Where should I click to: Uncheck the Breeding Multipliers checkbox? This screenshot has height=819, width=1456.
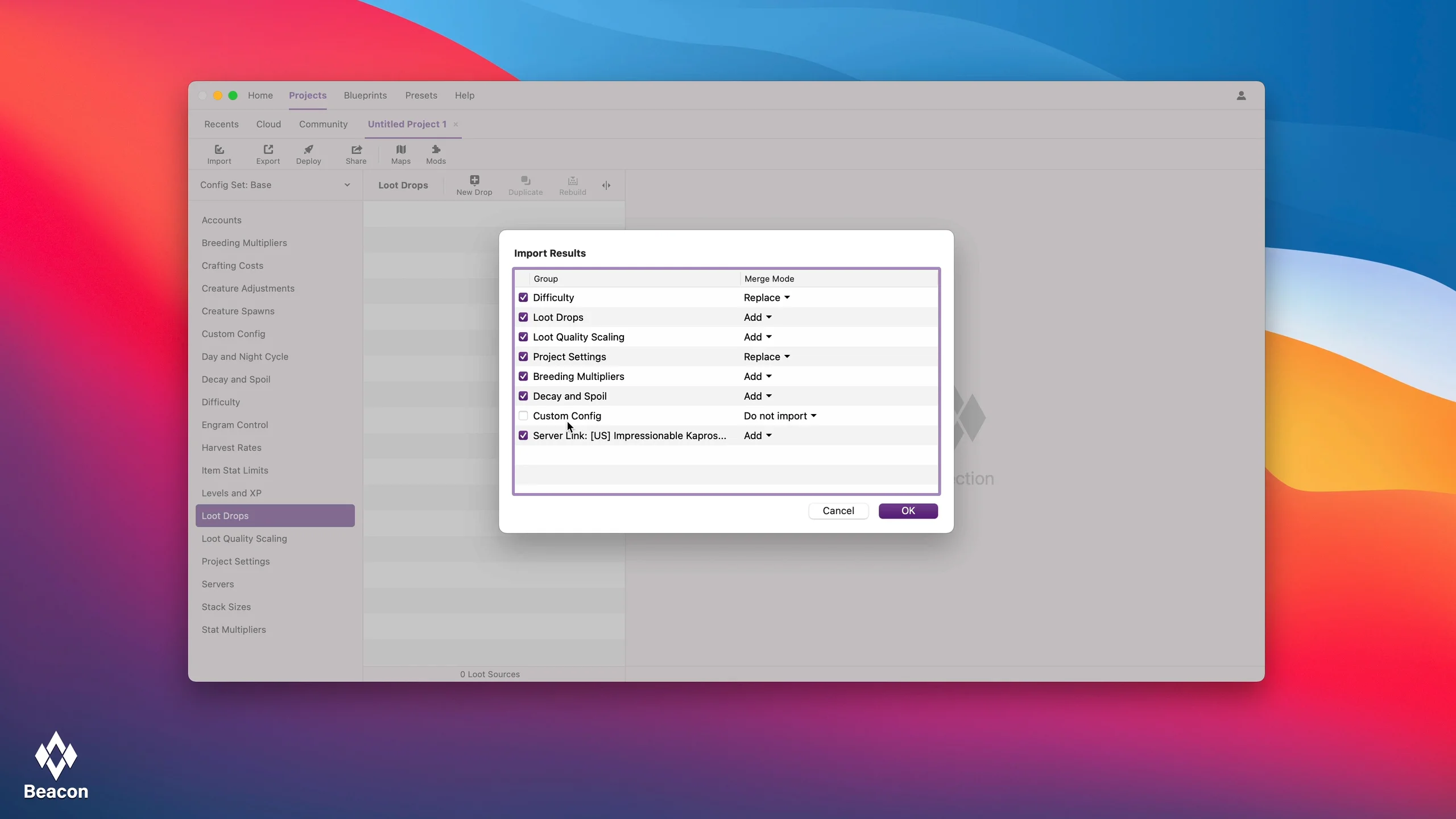(523, 377)
